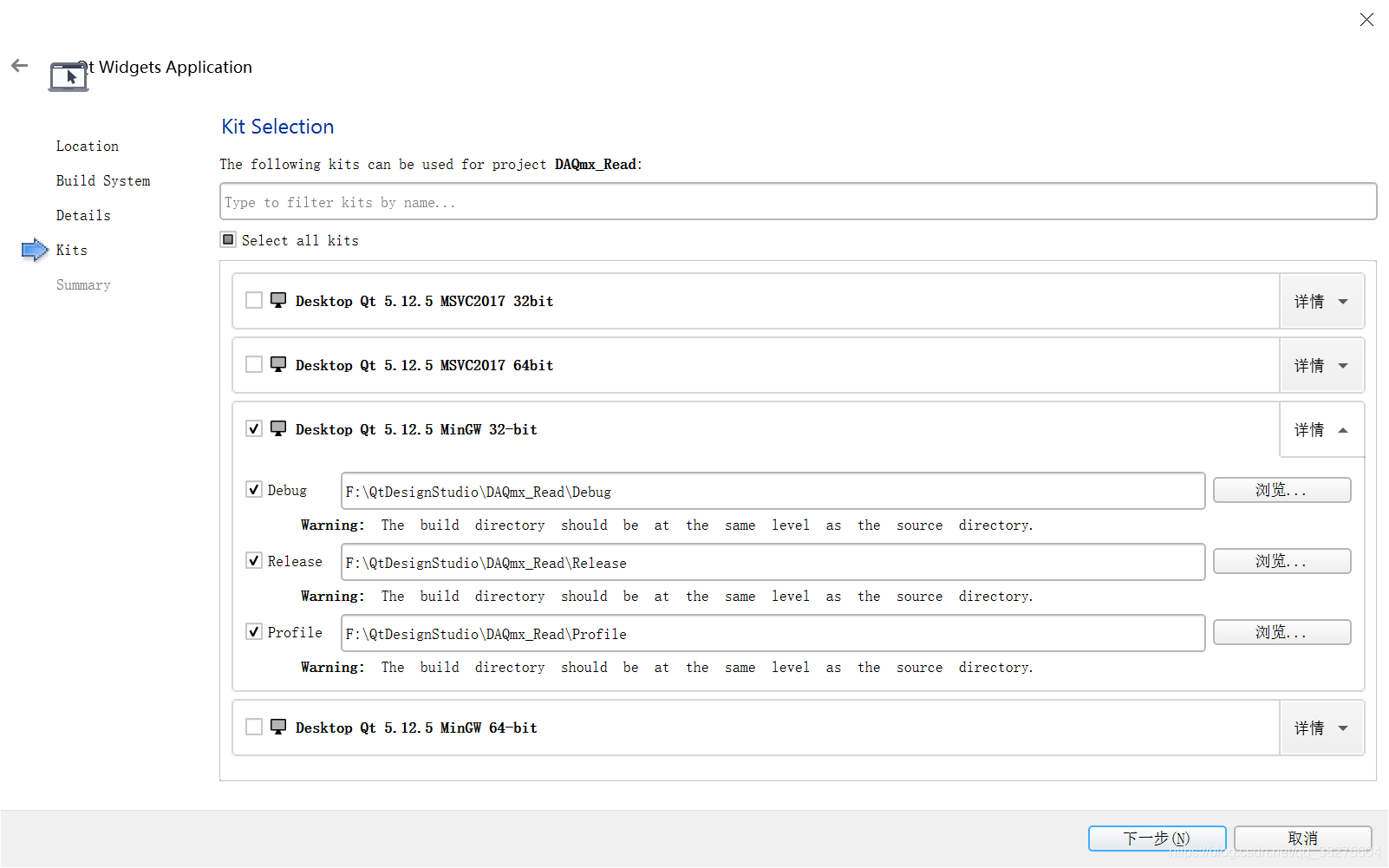The image size is (1389, 868).
Task: Click the Release build directory path field
Action: click(x=773, y=562)
